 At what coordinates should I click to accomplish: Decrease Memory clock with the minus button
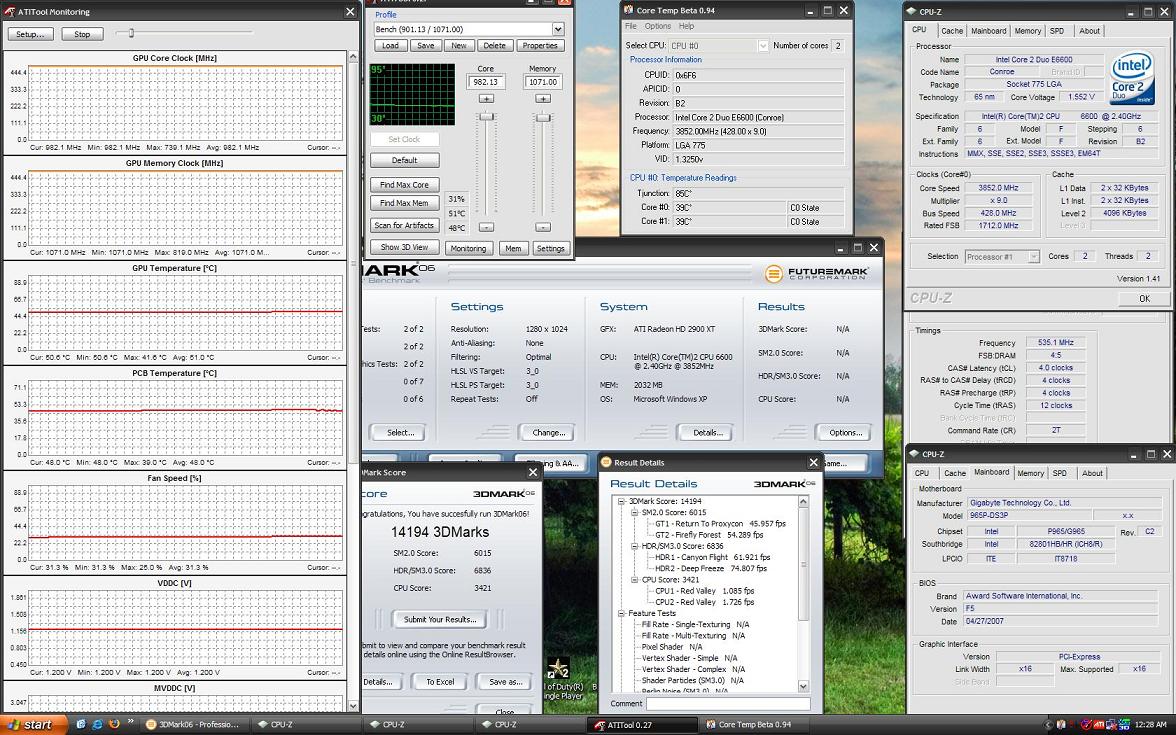tap(543, 227)
